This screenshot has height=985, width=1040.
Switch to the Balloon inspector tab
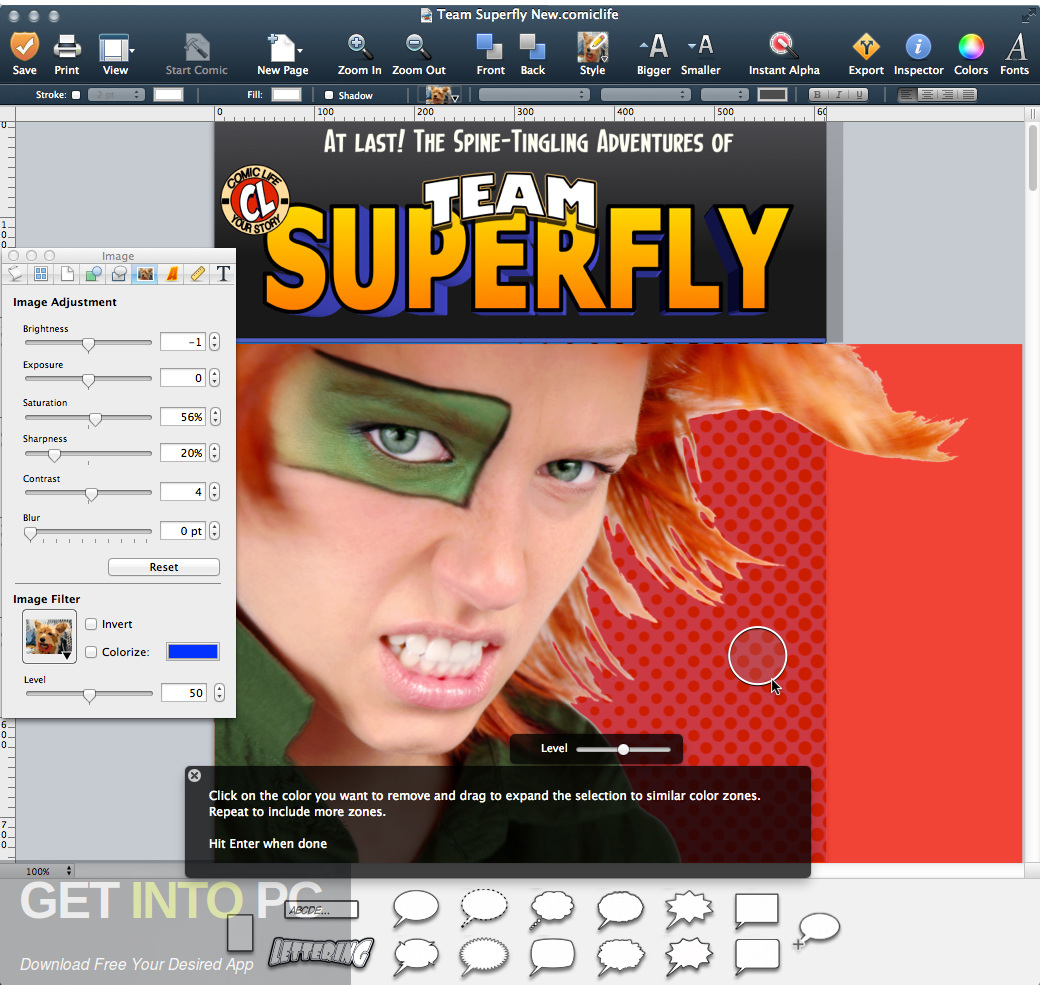coord(119,273)
